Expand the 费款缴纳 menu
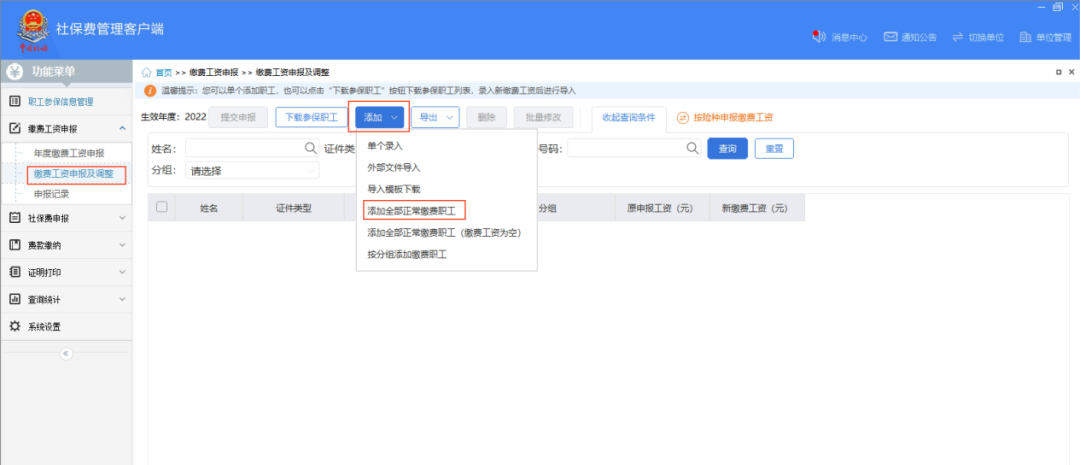This screenshot has width=1081, height=465. click(x=122, y=245)
